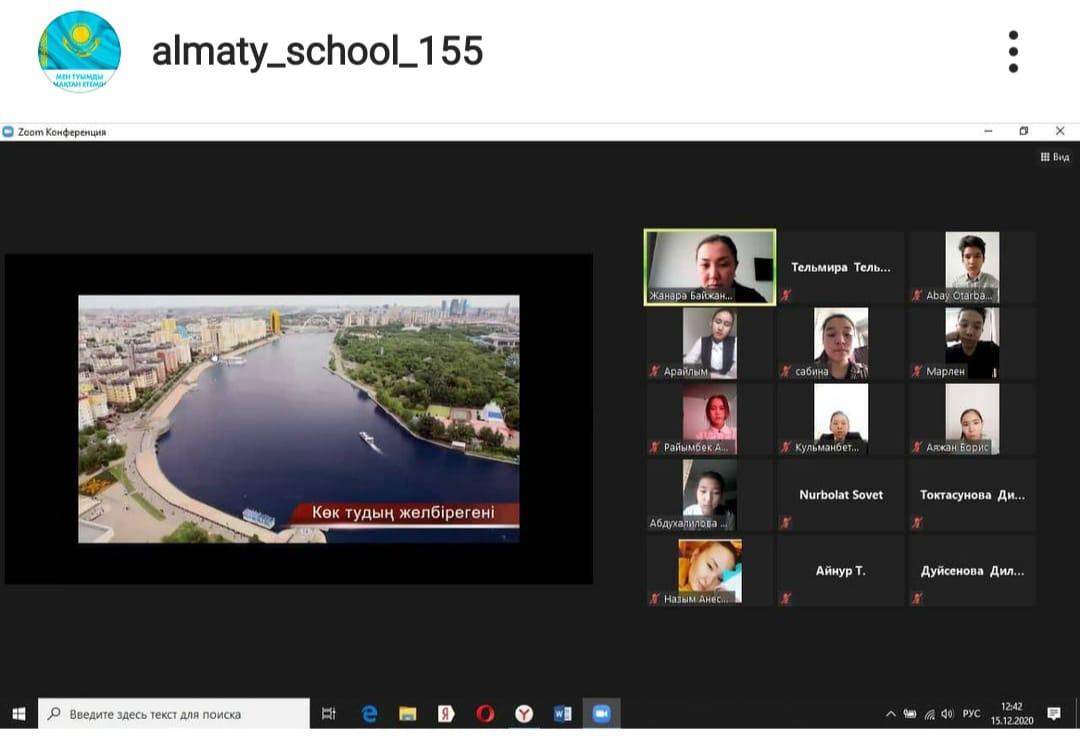
Task: Click the muted mic icon on Марлен's tile
Action: (917, 371)
